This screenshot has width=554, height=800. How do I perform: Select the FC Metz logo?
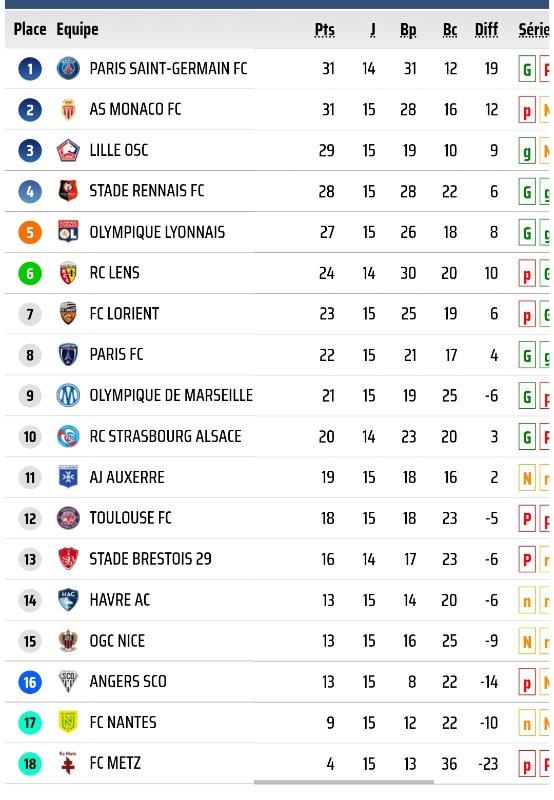(68, 763)
